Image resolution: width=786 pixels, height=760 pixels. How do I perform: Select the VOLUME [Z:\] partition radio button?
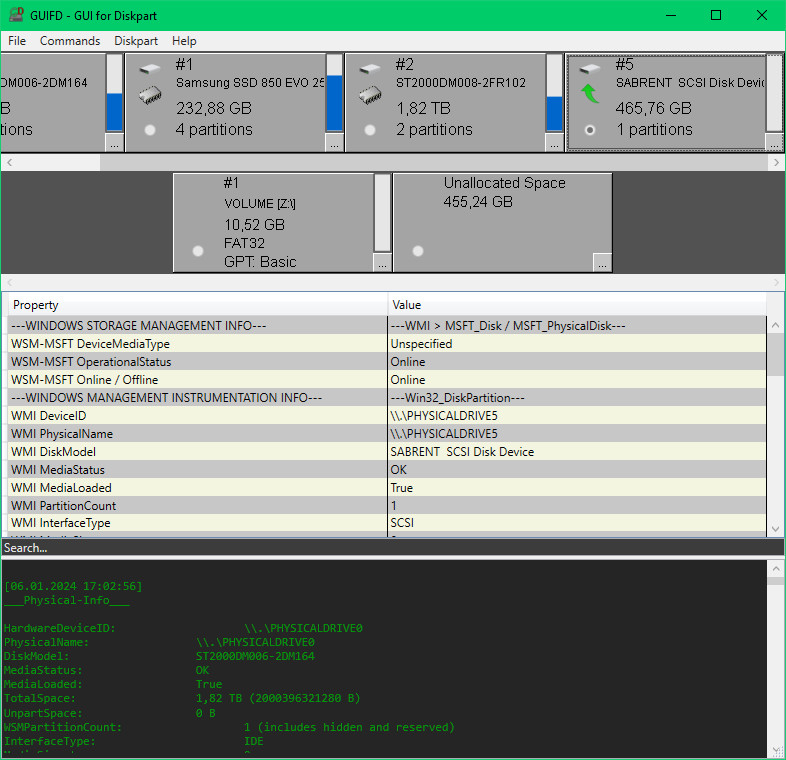tap(198, 251)
